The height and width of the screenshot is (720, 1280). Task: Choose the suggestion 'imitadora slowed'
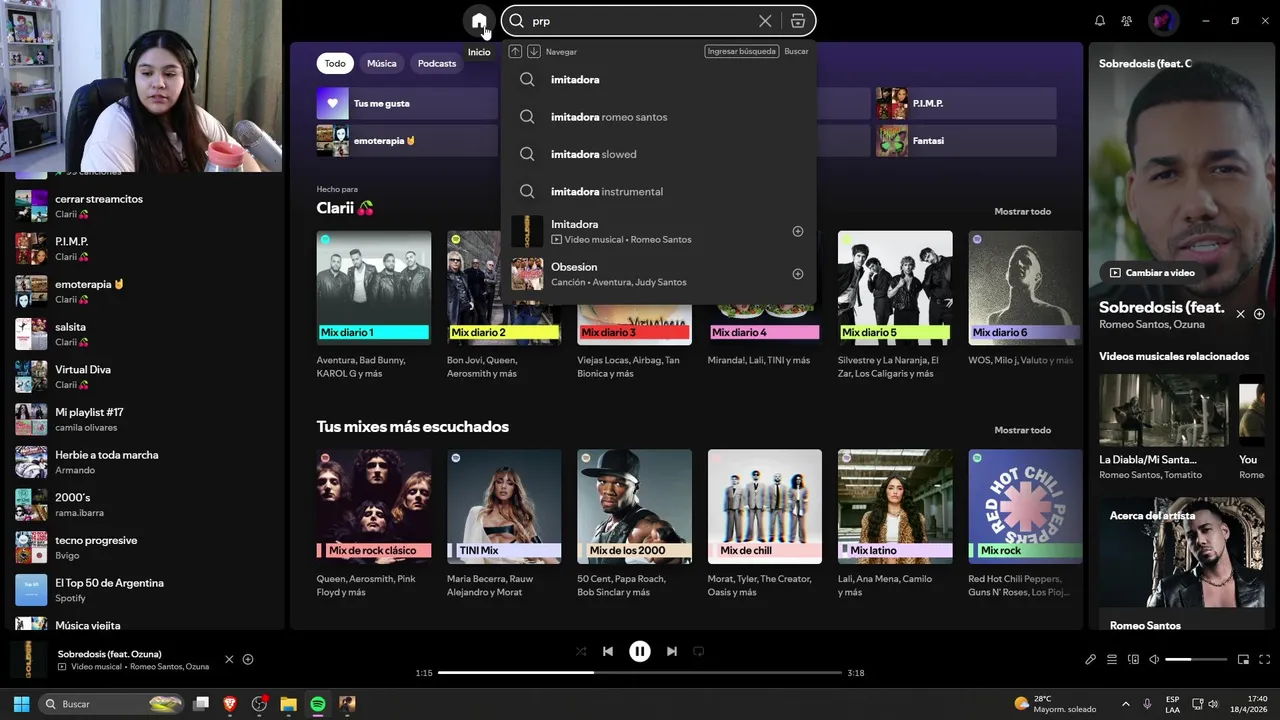click(659, 154)
